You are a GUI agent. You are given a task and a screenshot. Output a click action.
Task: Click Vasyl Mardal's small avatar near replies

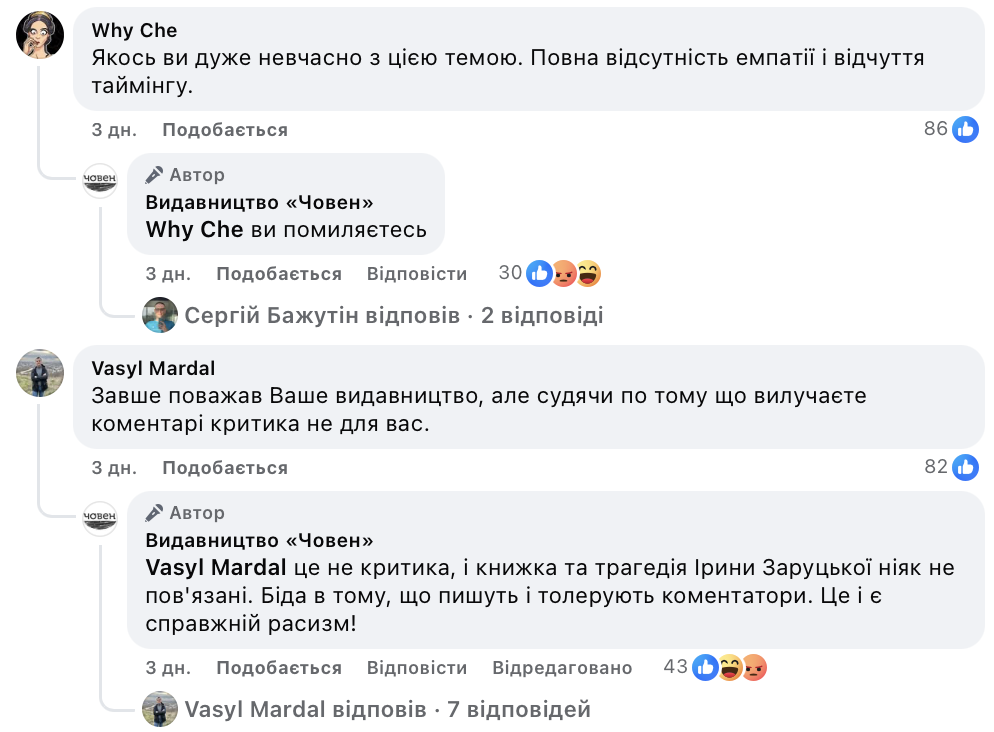tap(160, 709)
